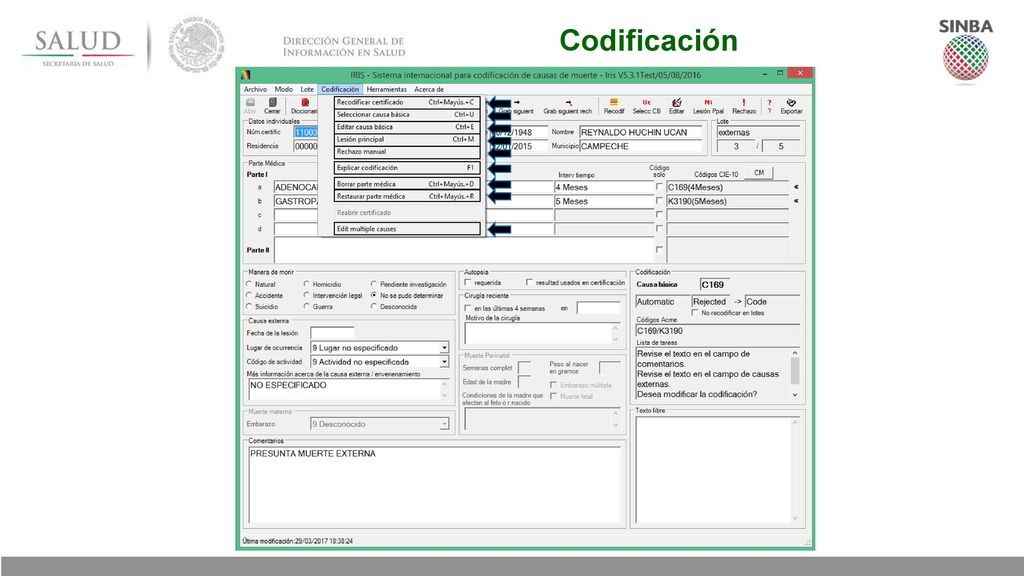Viewport: 1024px width, 576px height.
Task: Check No recodificar en lotes
Action: (695, 313)
